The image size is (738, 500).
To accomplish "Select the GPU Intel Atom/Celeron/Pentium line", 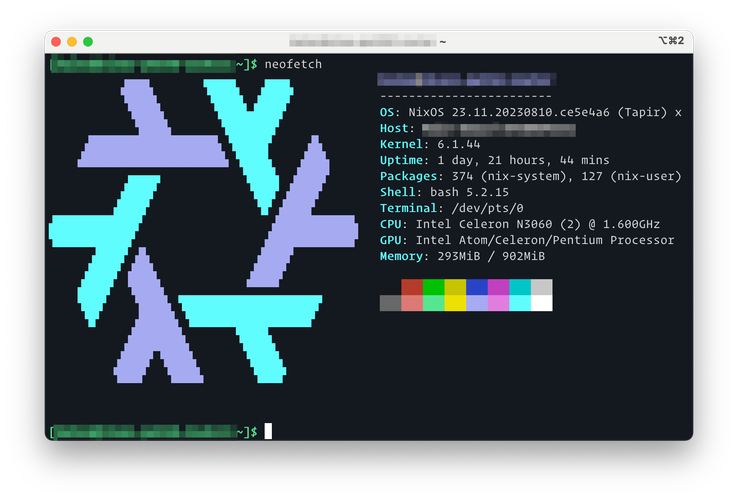I will pos(527,240).
